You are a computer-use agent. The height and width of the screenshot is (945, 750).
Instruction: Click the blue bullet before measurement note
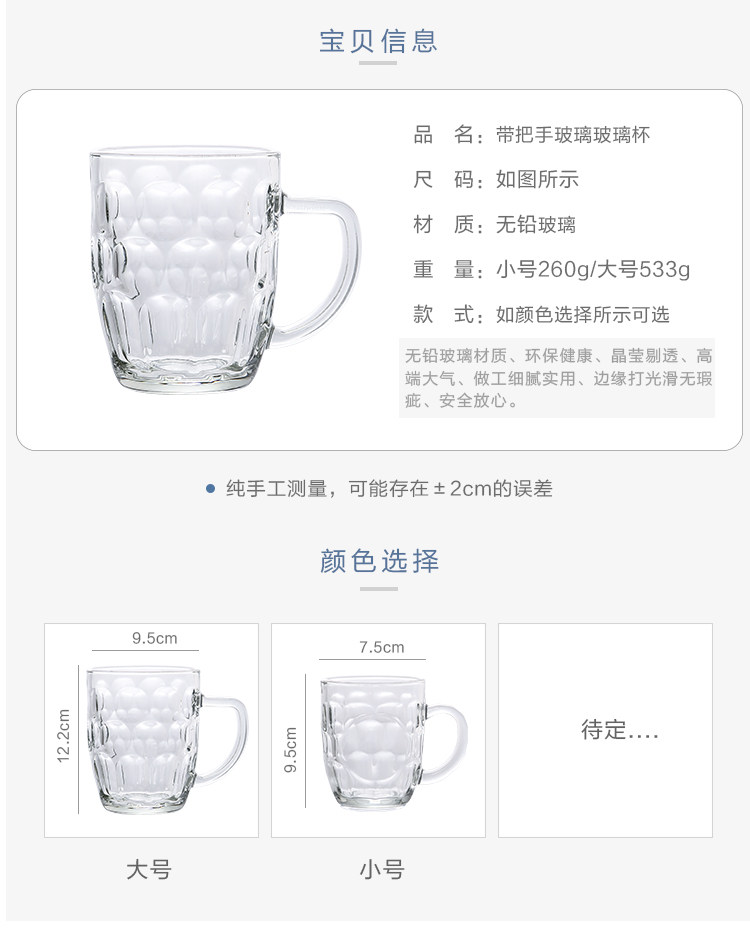210,489
